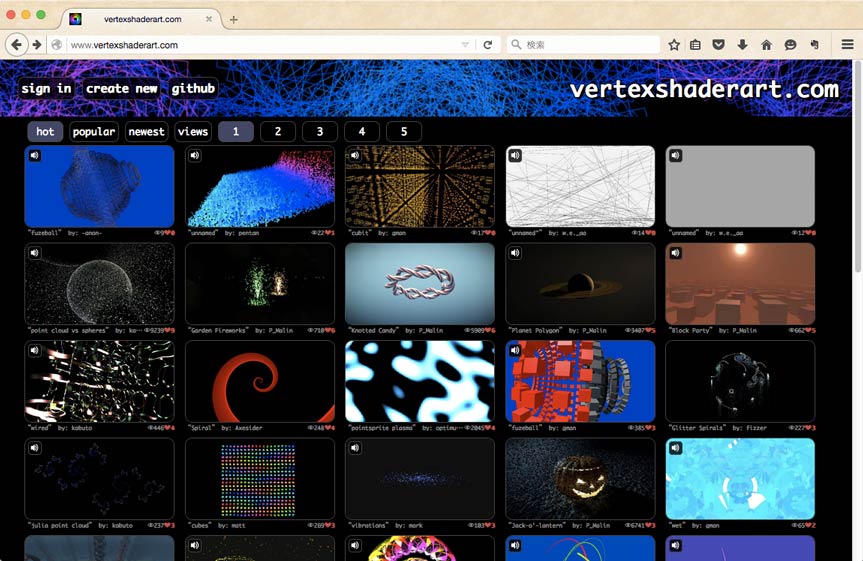Click the sound icon on the vibrations thumbnail

355,448
